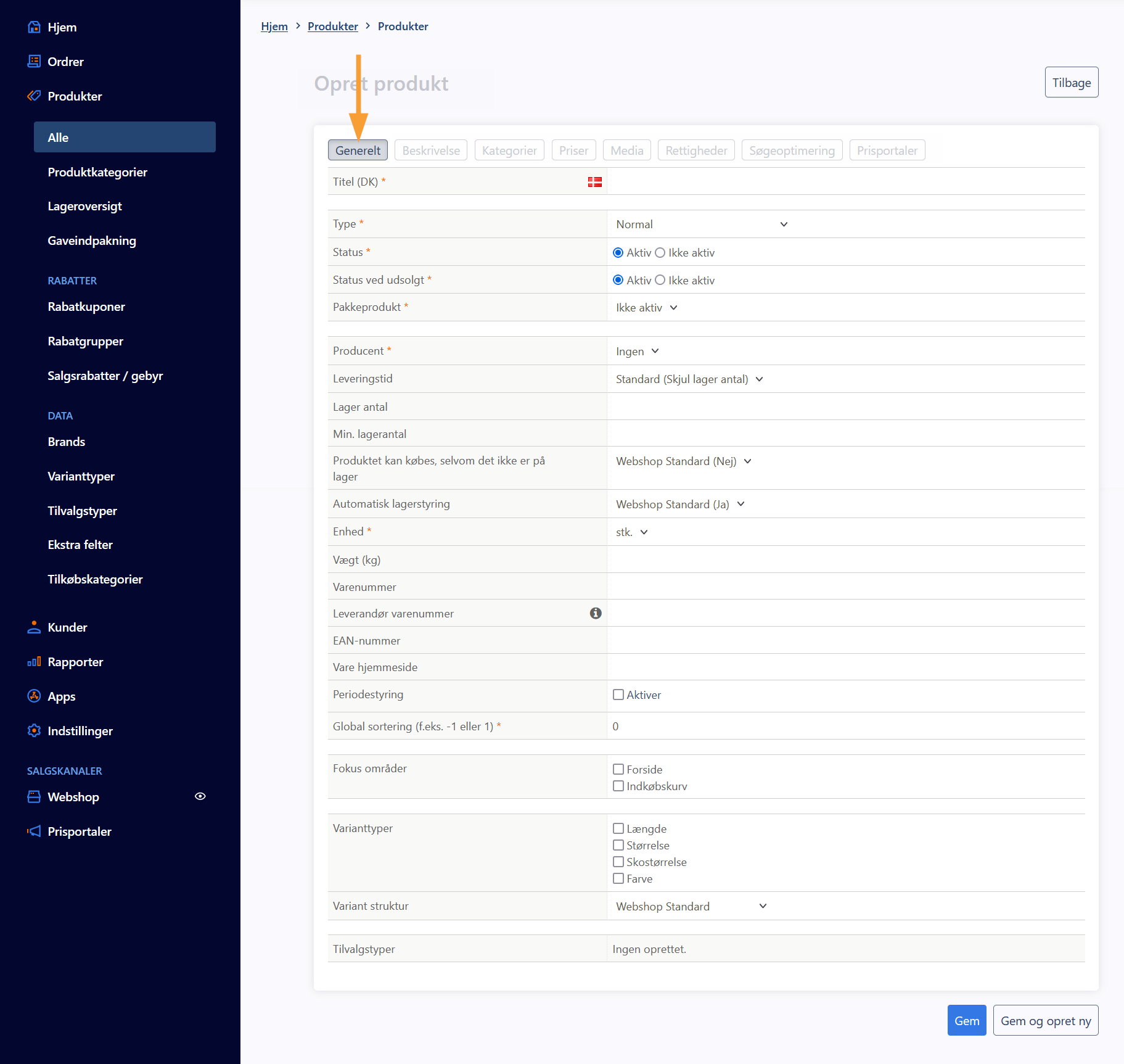
Task: Click the Danish flag icon beside Titel
Action: click(594, 182)
